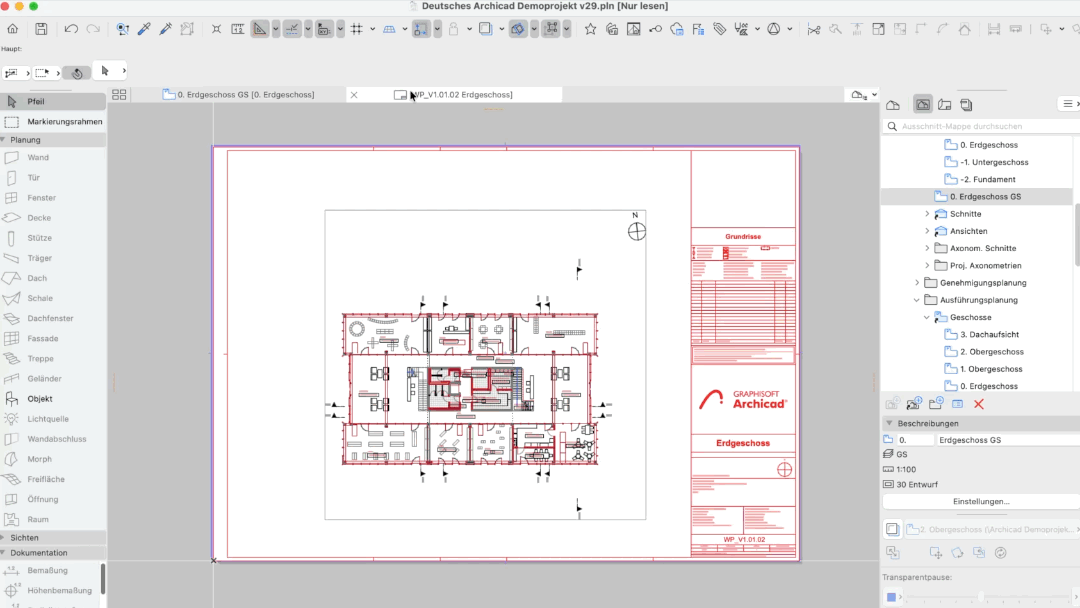Viewport: 1080px width, 608px height.
Task: Select the Wand tool
Action: pyautogui.click(x=38, y=158)
